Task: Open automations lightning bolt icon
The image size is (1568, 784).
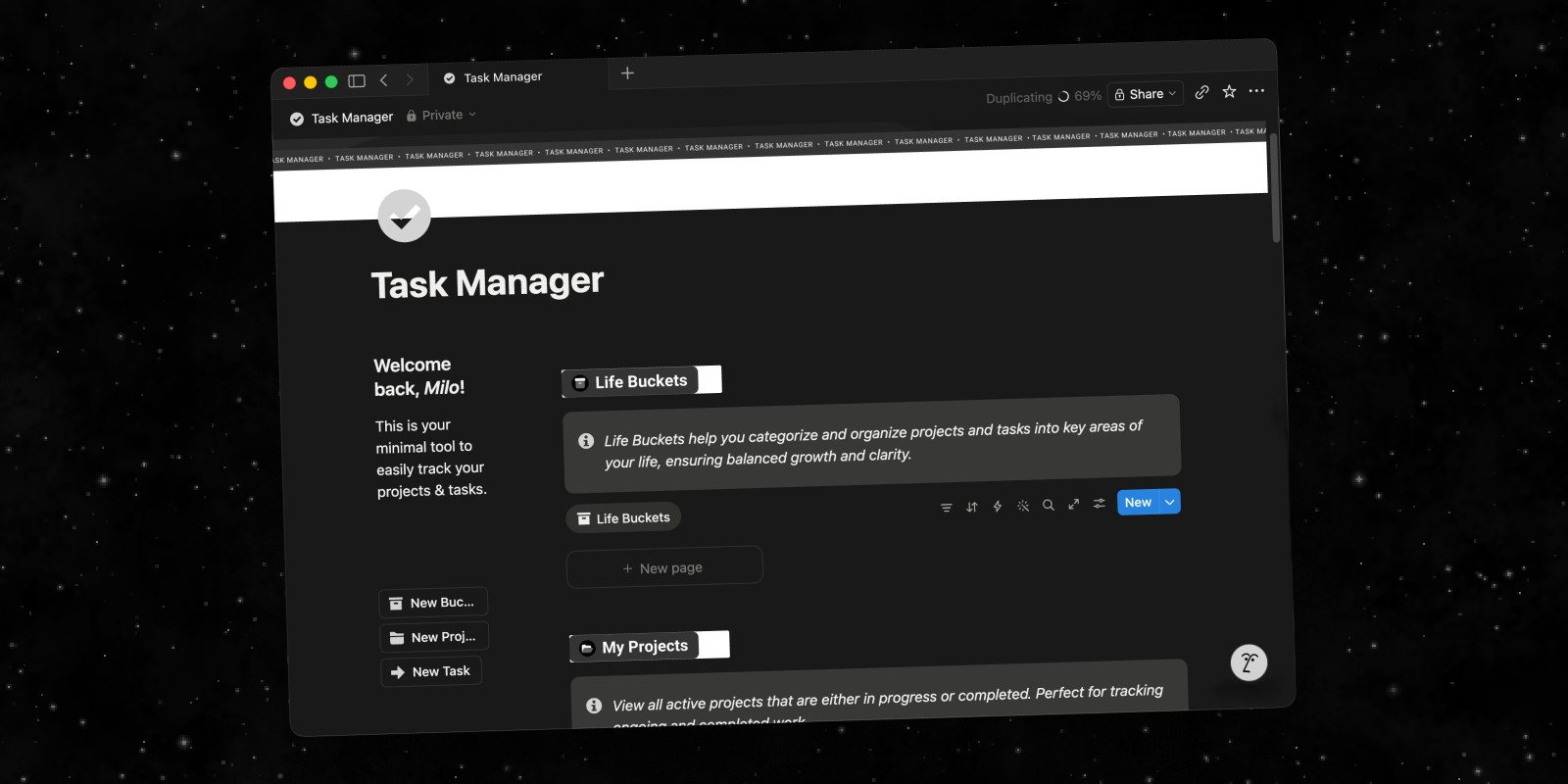Action: [x=997, y=506]
